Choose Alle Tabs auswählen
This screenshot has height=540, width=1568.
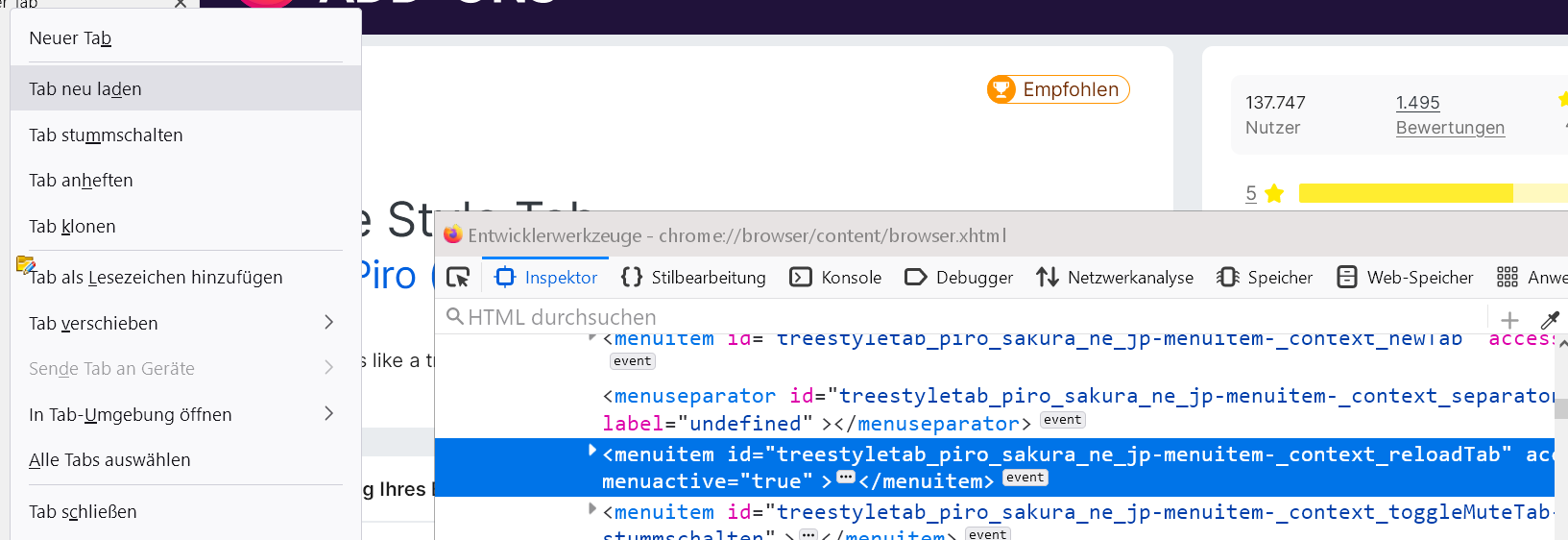click(x=185, y=459)
